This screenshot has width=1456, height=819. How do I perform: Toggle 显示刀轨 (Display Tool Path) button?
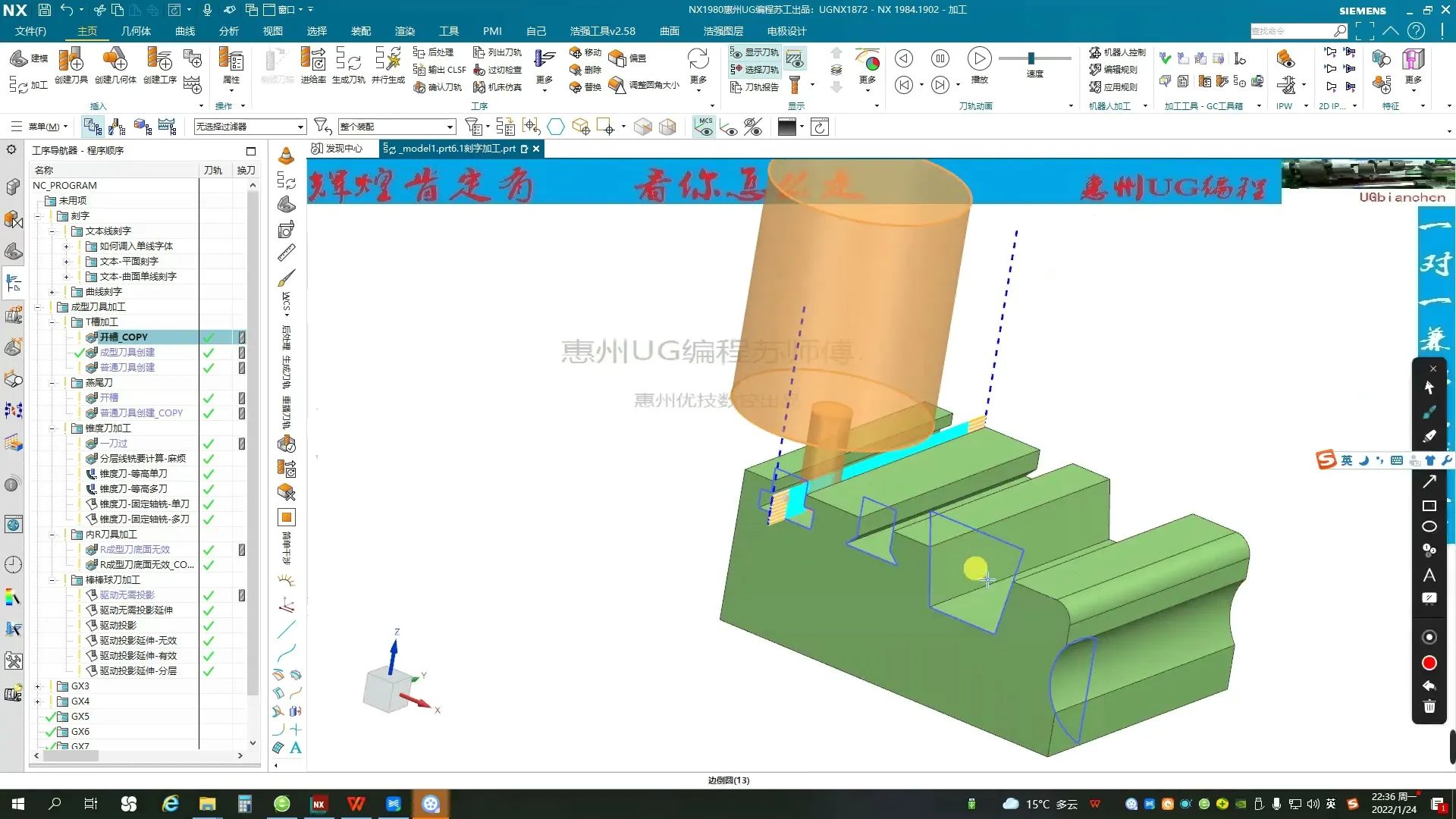(755, 52)
